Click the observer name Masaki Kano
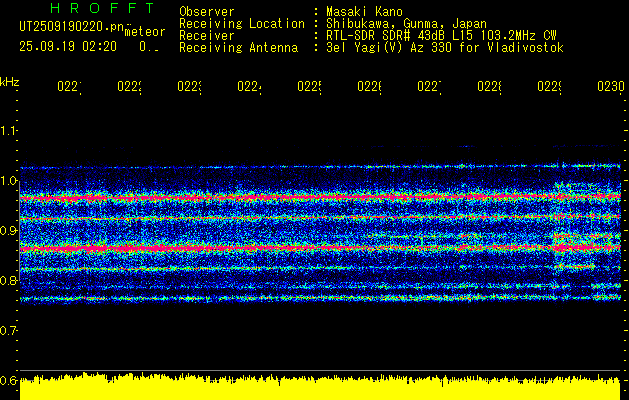This screenshot has height=400, width=629. (x=365, y=12)
